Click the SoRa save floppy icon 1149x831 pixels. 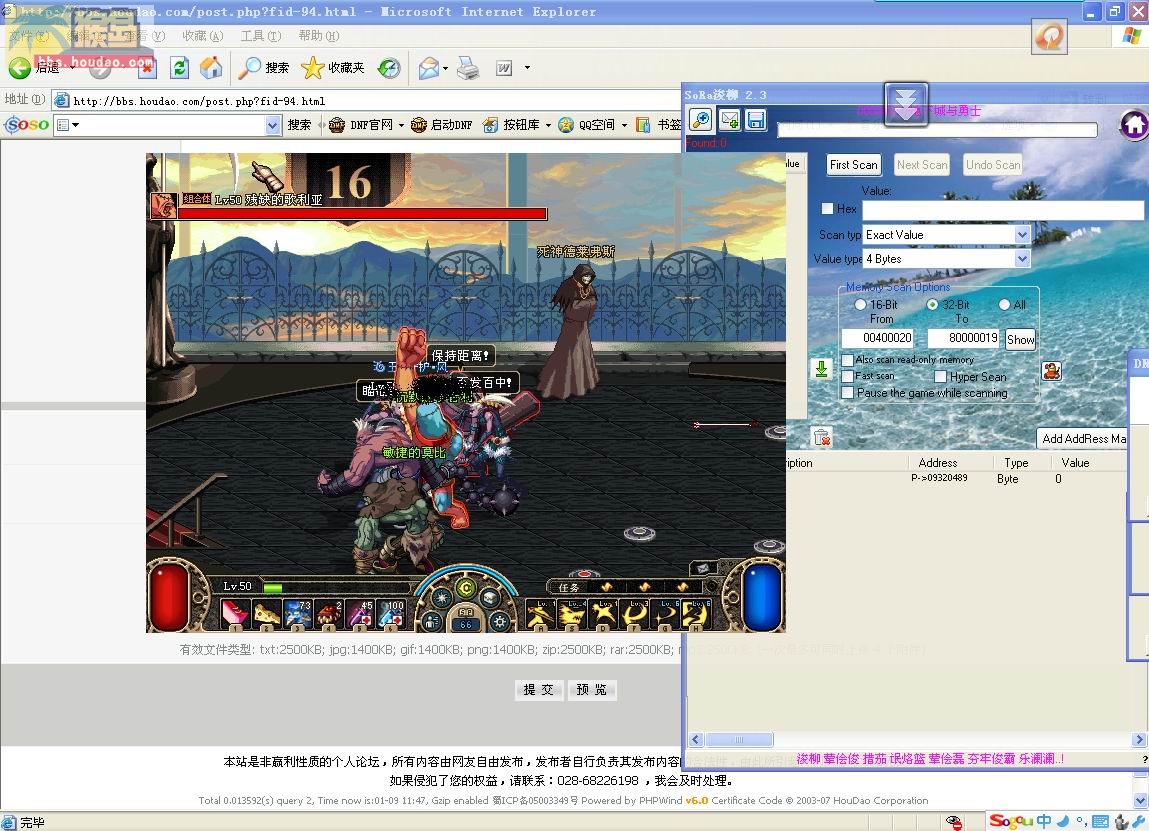[755, 119]
